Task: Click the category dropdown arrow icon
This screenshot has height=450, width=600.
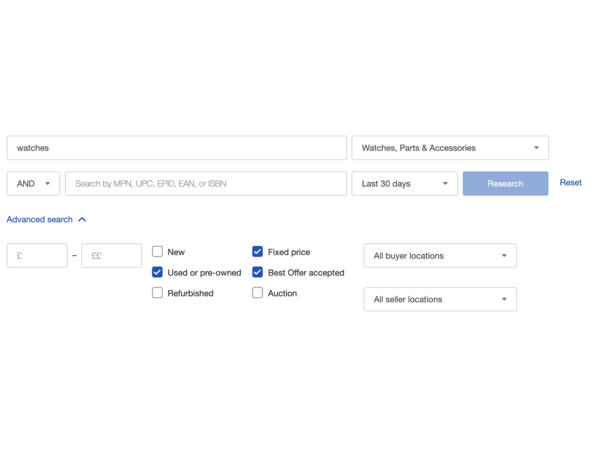Action: pyautogui.click(x=536, y=148)
